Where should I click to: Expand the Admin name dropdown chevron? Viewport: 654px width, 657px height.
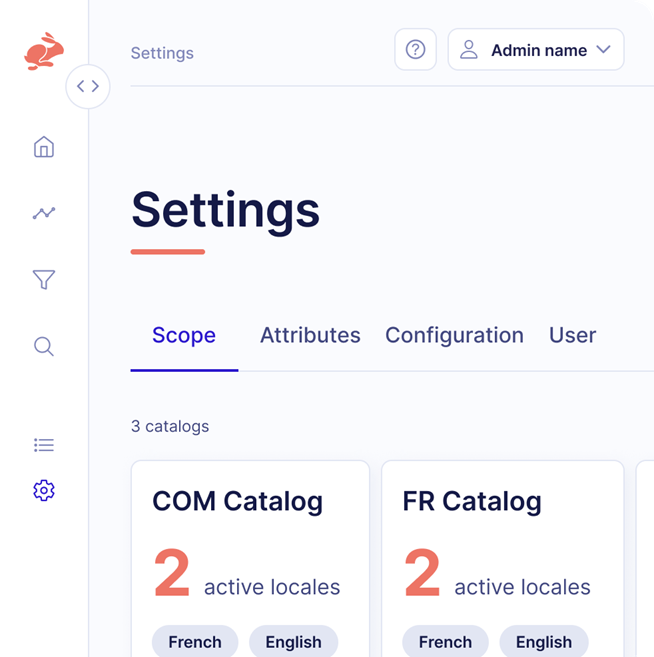603,50
